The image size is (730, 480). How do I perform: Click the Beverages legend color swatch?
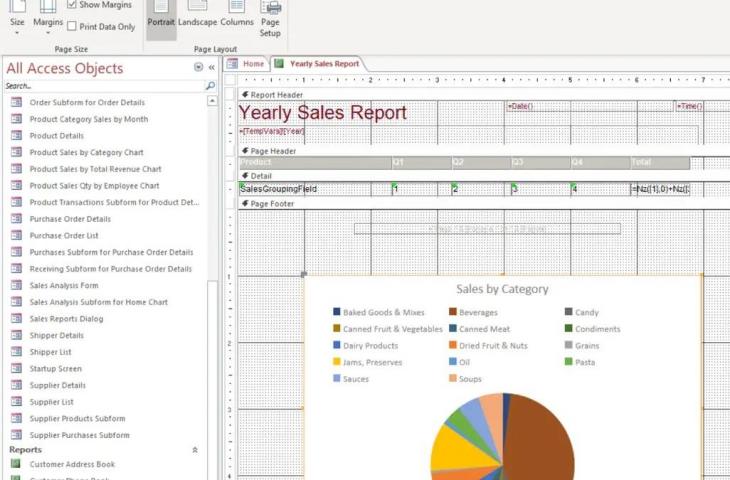click(x=453, y=311)
